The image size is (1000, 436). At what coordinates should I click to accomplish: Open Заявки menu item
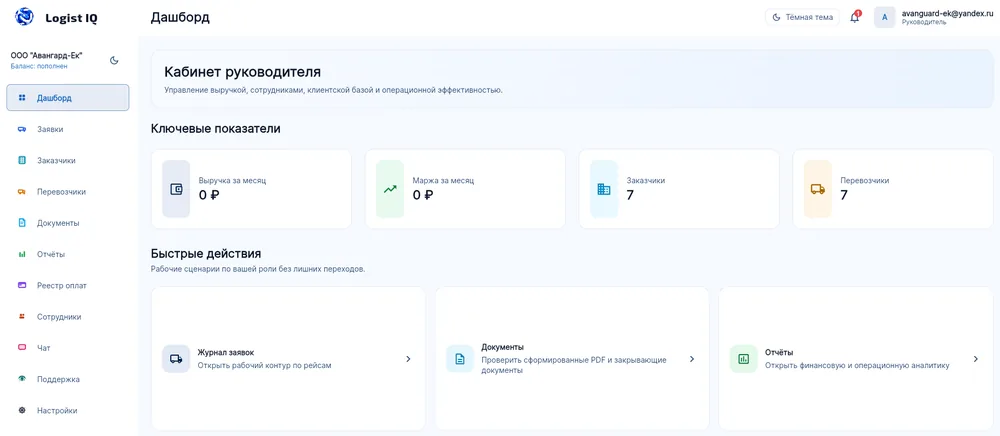(68, 129)
